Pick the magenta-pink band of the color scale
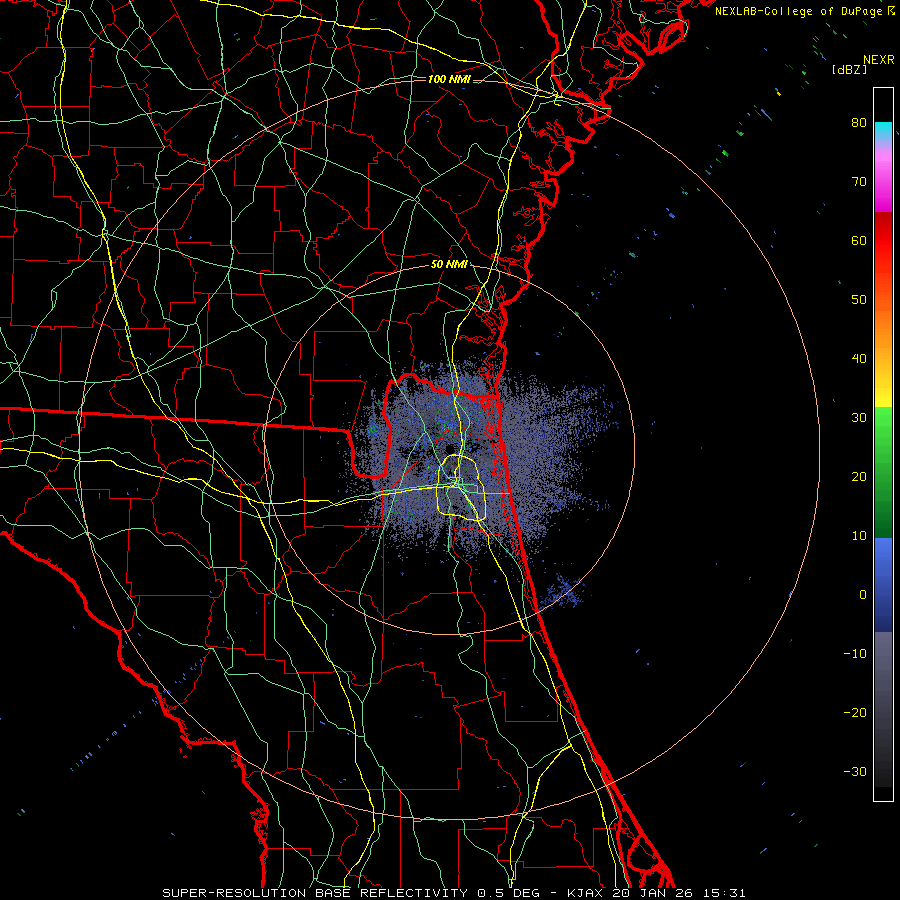900x900 pixels. [x=883, y=179]
